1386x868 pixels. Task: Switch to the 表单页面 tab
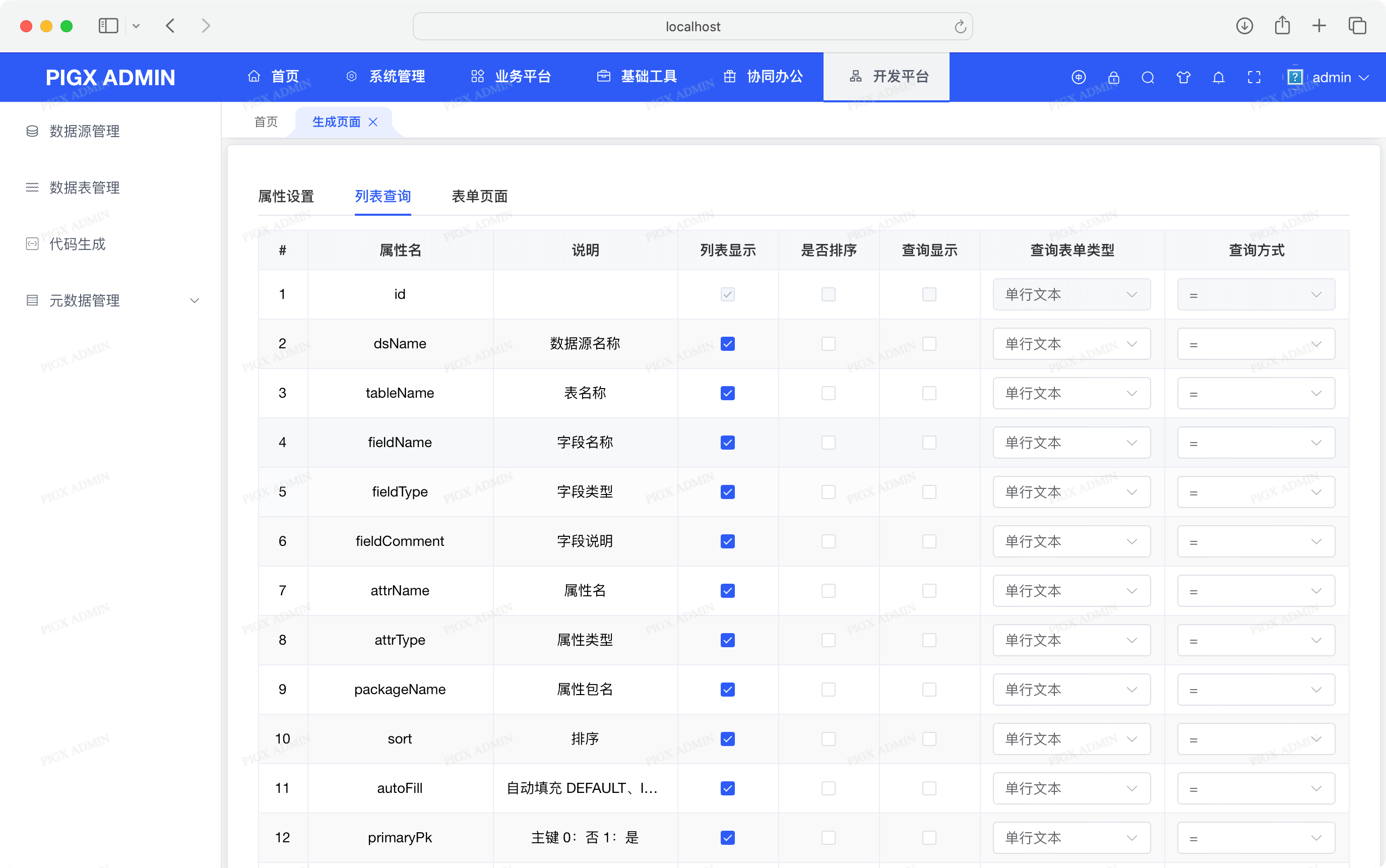[479, 197]
